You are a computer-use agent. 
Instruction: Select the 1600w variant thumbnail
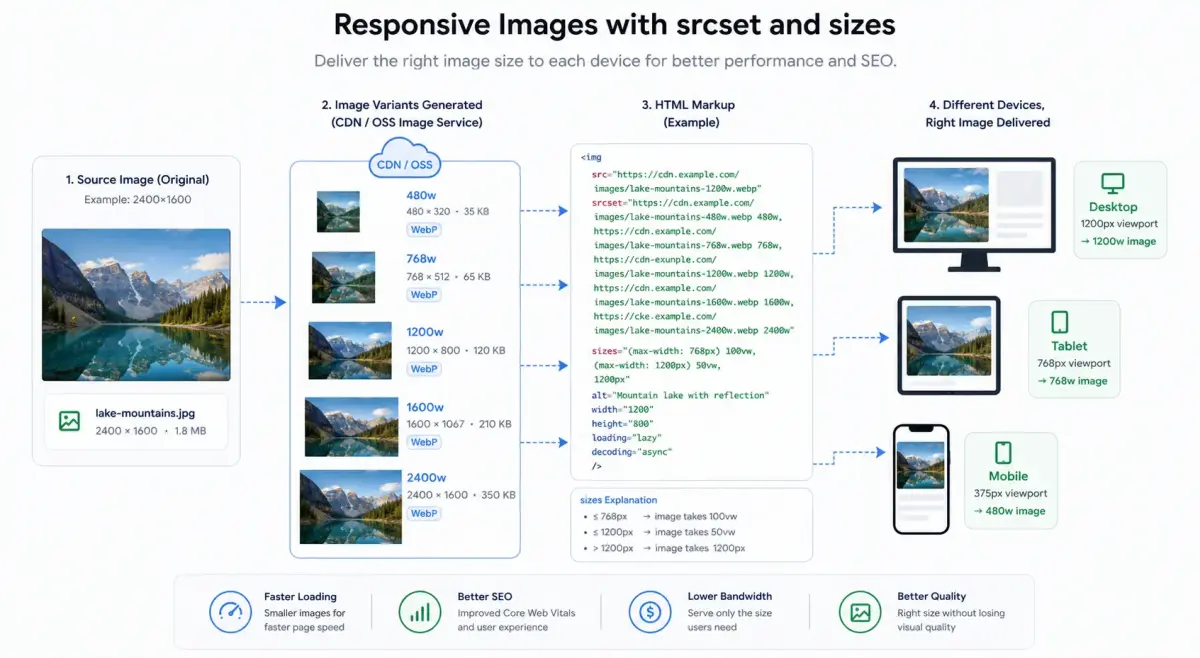point(352,427)
